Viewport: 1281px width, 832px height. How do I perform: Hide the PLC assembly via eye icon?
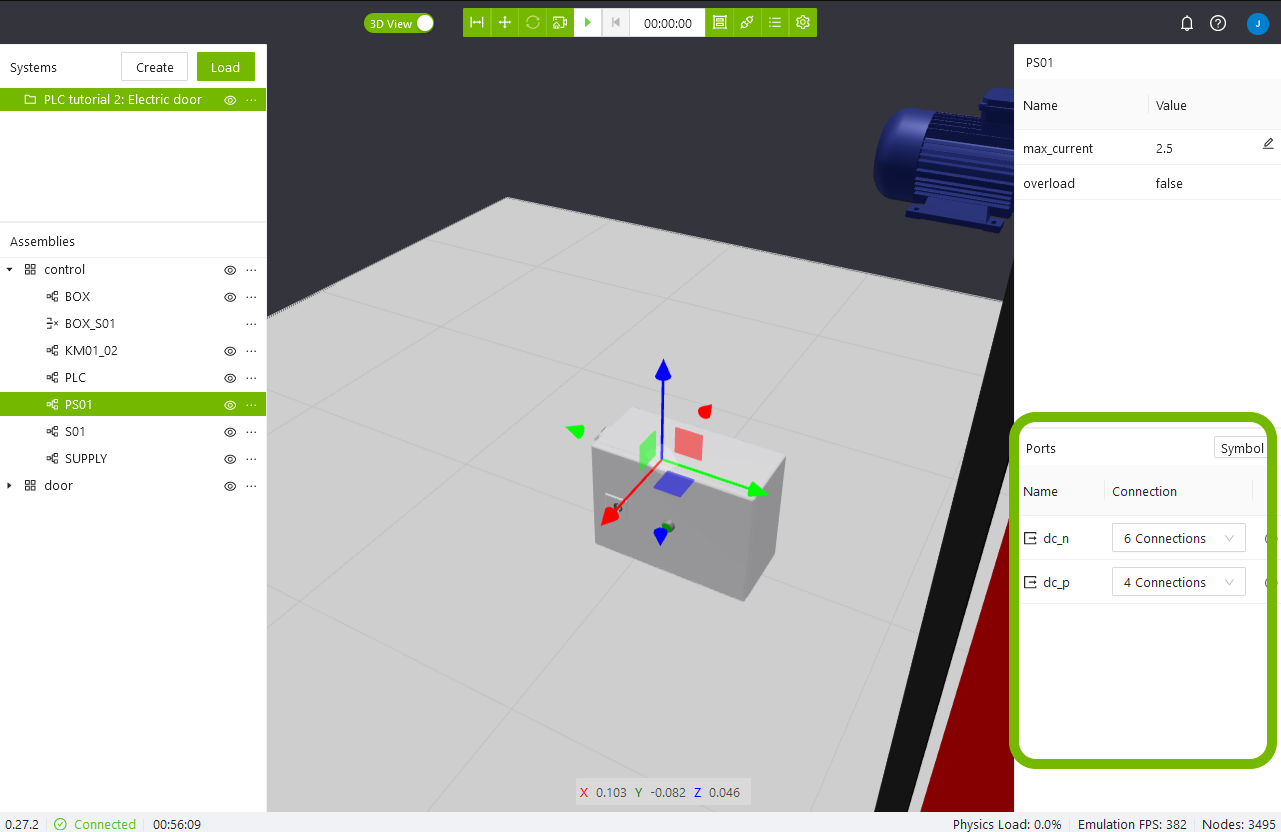[x=230, y=378]
